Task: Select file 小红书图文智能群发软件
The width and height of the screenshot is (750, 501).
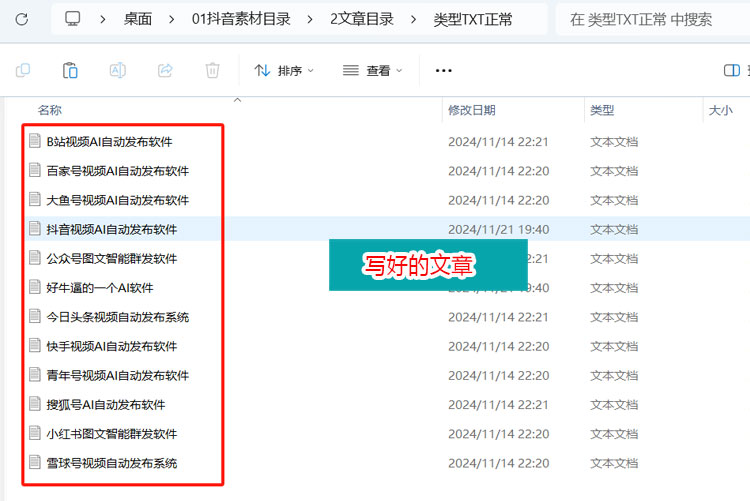Action: point(111,434)
